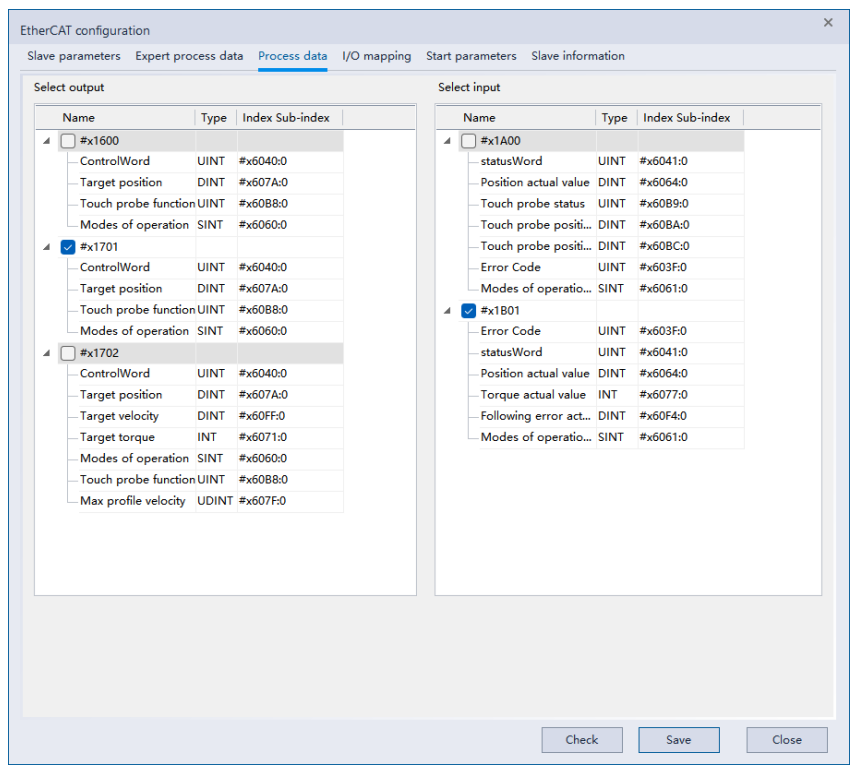Screen dimensions: 860x771
Task: Collapse the #x1B01 input tree node
Action: (x=447, y=311)
